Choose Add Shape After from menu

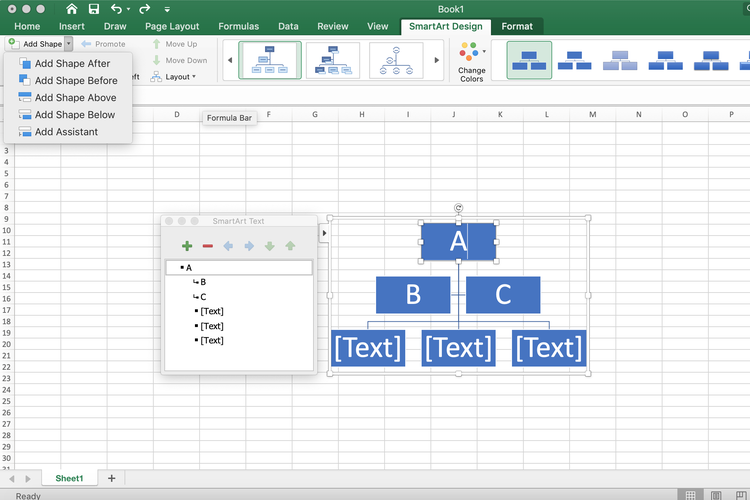(x=72, y=63)
